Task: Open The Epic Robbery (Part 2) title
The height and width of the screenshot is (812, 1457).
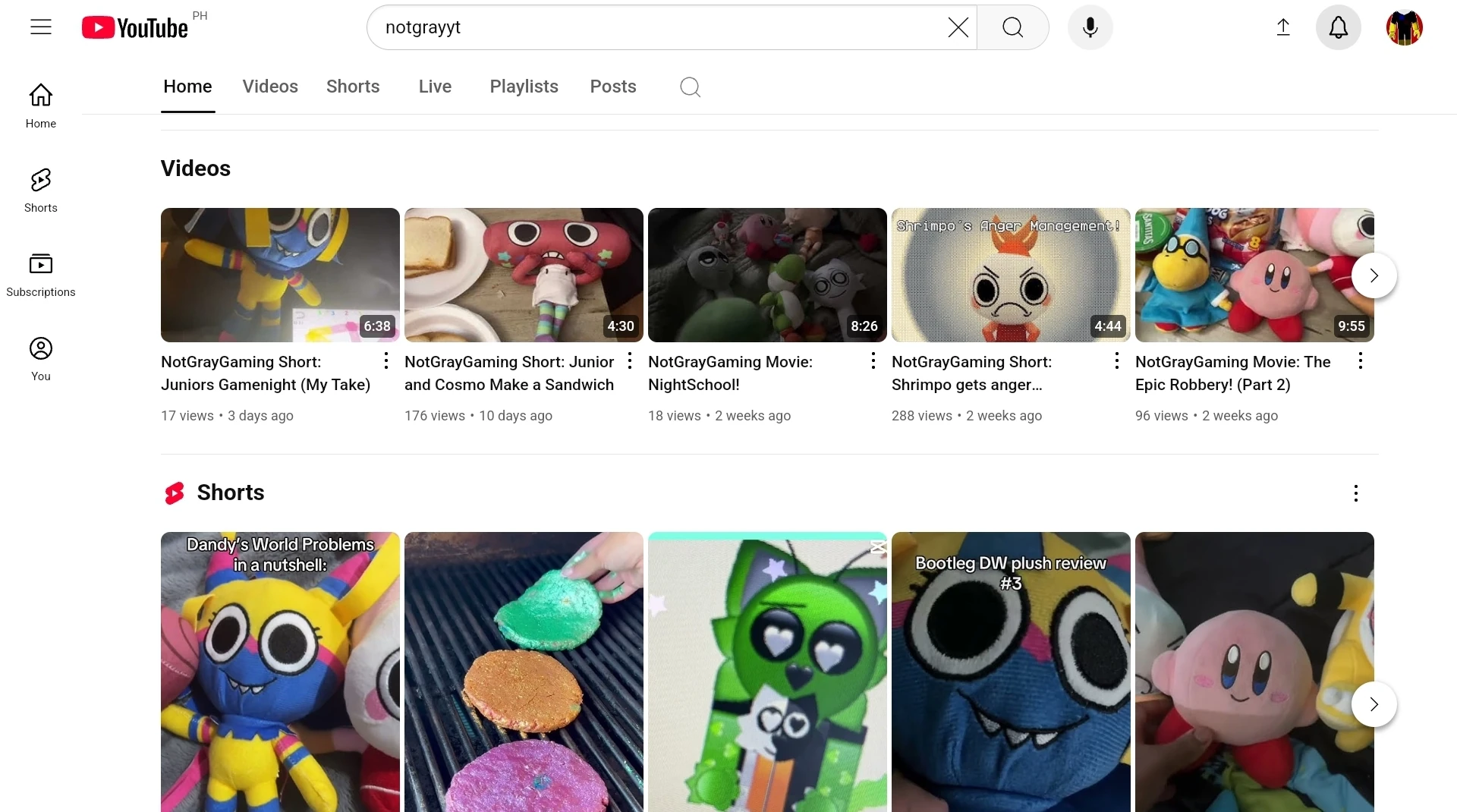Action: pos(1233,373)
